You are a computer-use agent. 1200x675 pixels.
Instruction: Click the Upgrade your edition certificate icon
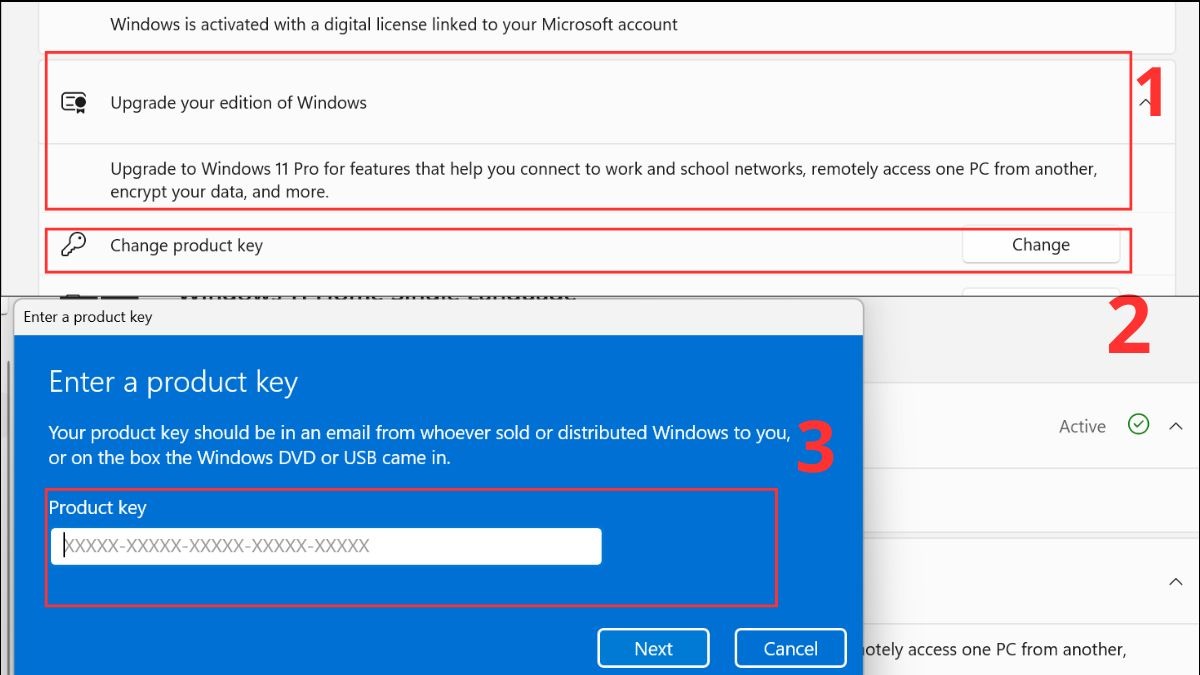pos(74,102)
